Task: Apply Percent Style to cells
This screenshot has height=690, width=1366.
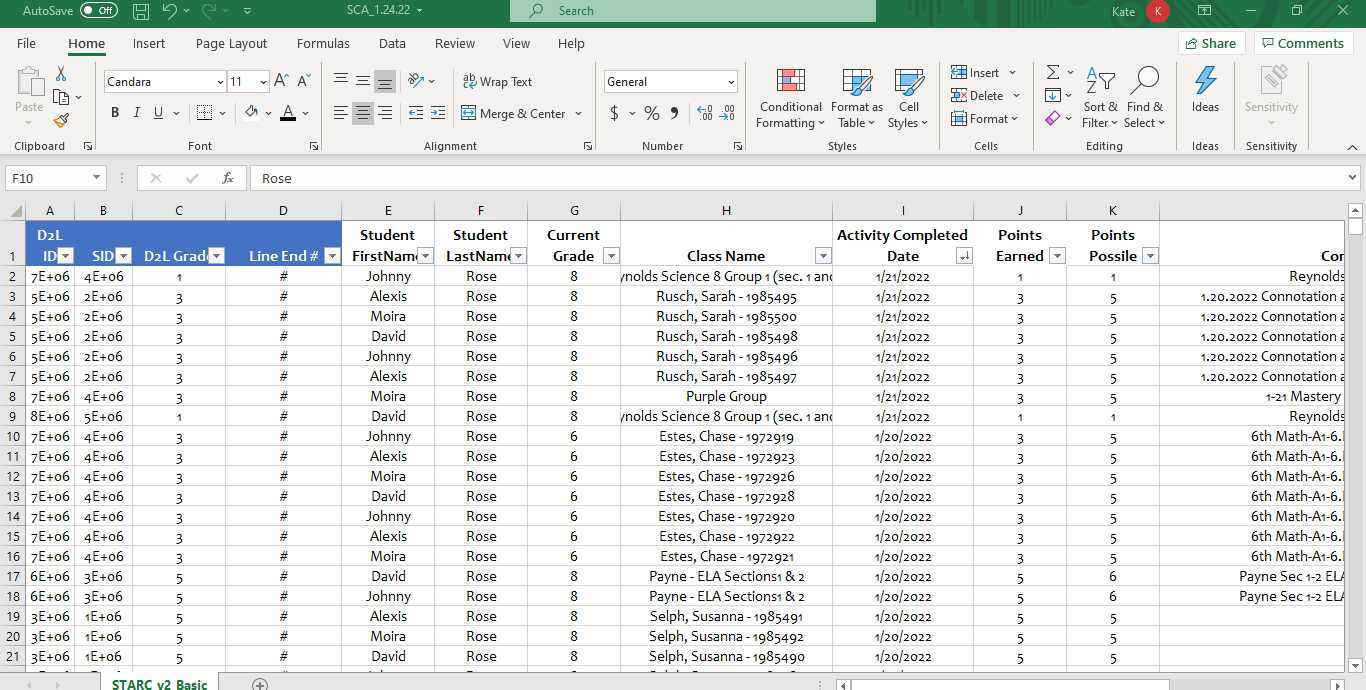Action: pyautogui.click(x=651, y=113)
